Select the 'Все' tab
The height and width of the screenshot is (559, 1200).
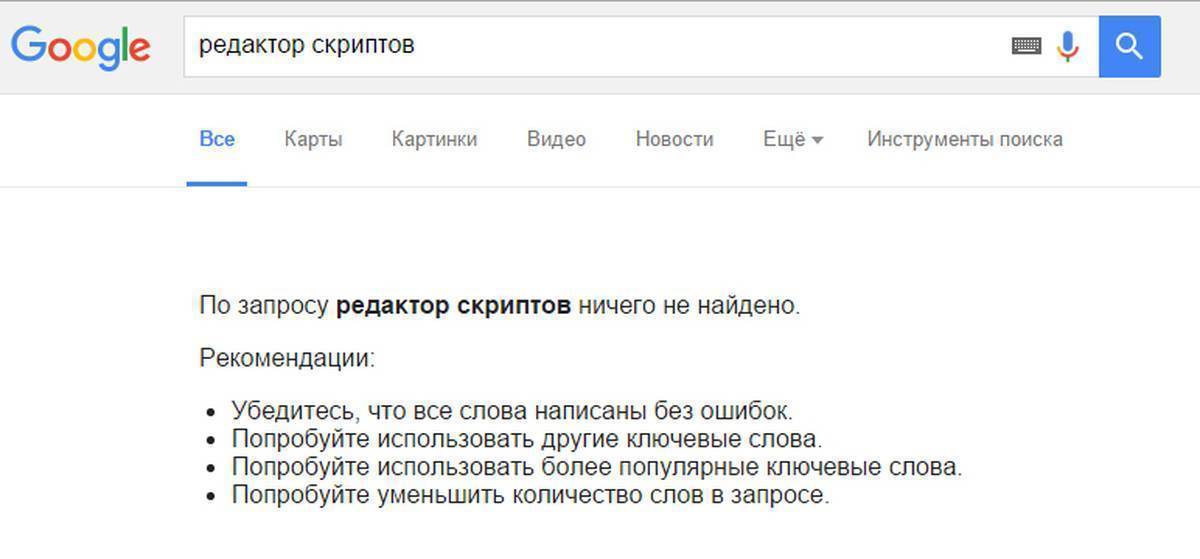click(217, 139)
